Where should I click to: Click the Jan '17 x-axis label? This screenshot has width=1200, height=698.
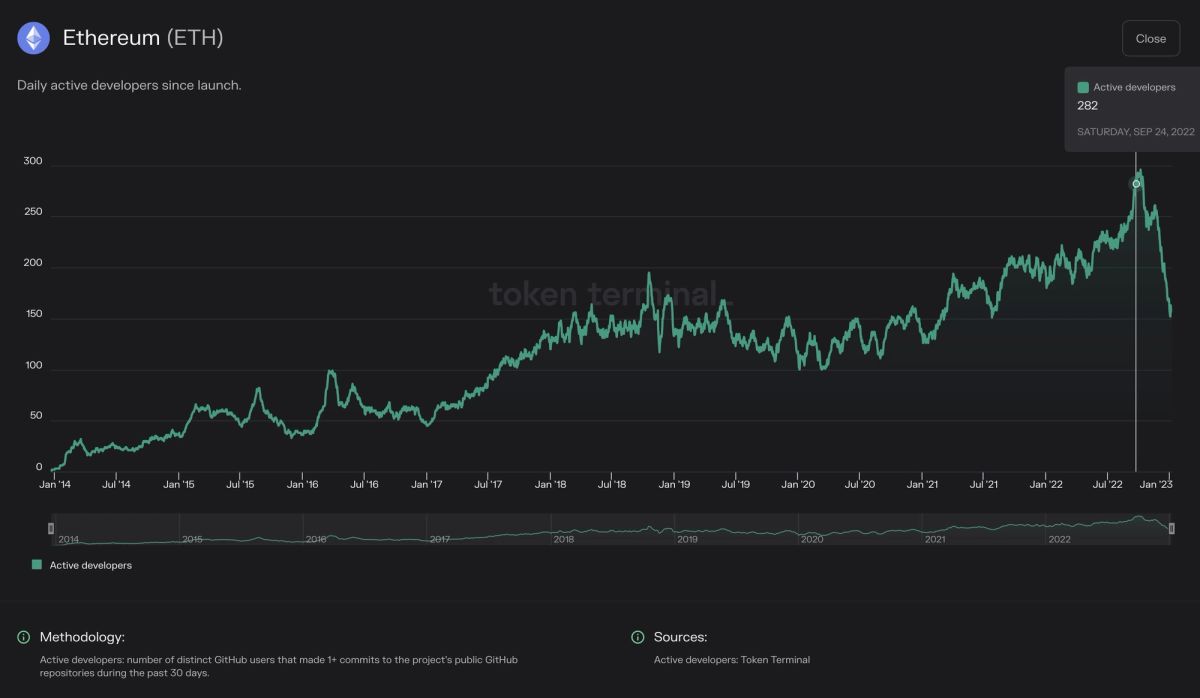[426, 485]
